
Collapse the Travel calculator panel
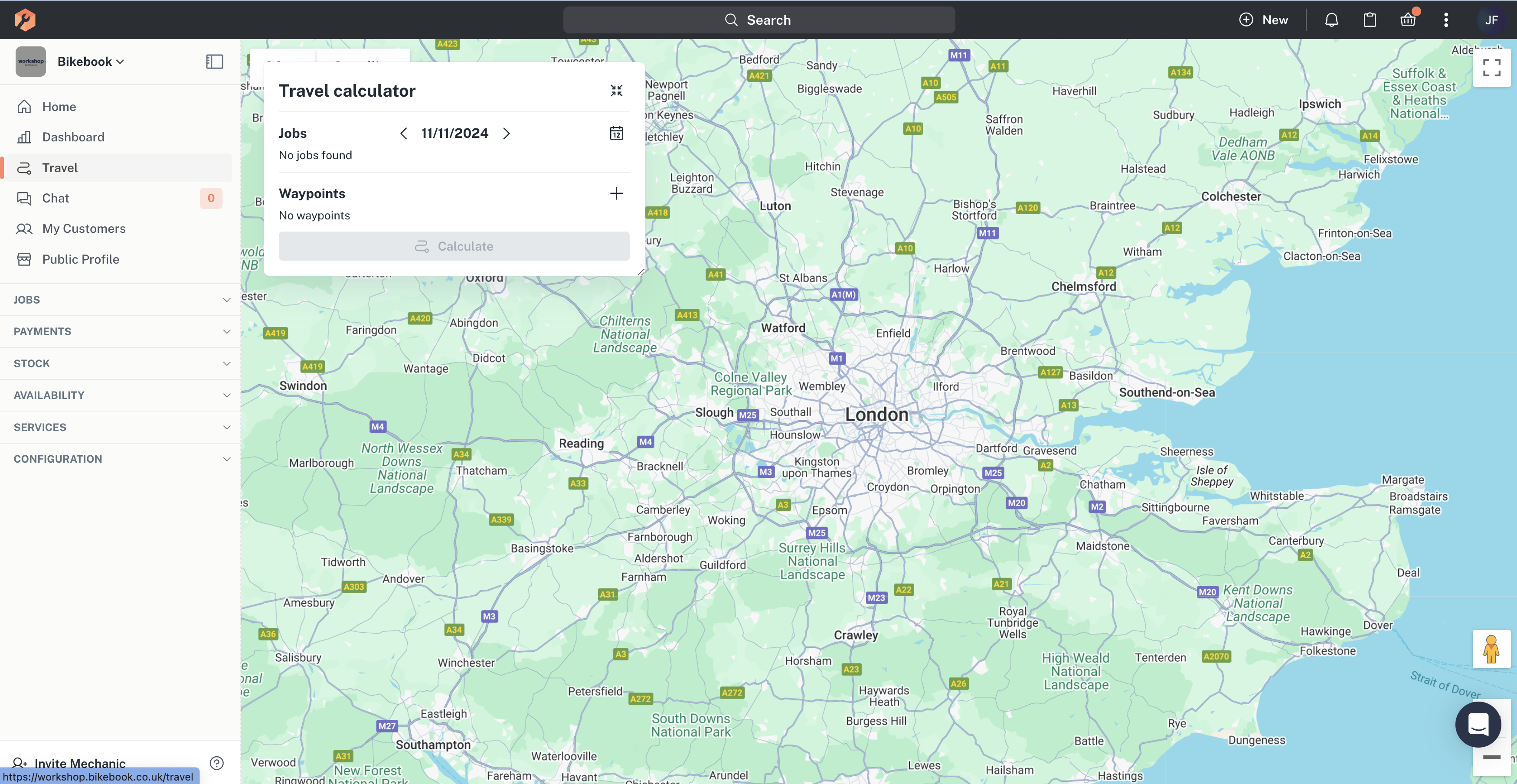(x=616, y=90)
